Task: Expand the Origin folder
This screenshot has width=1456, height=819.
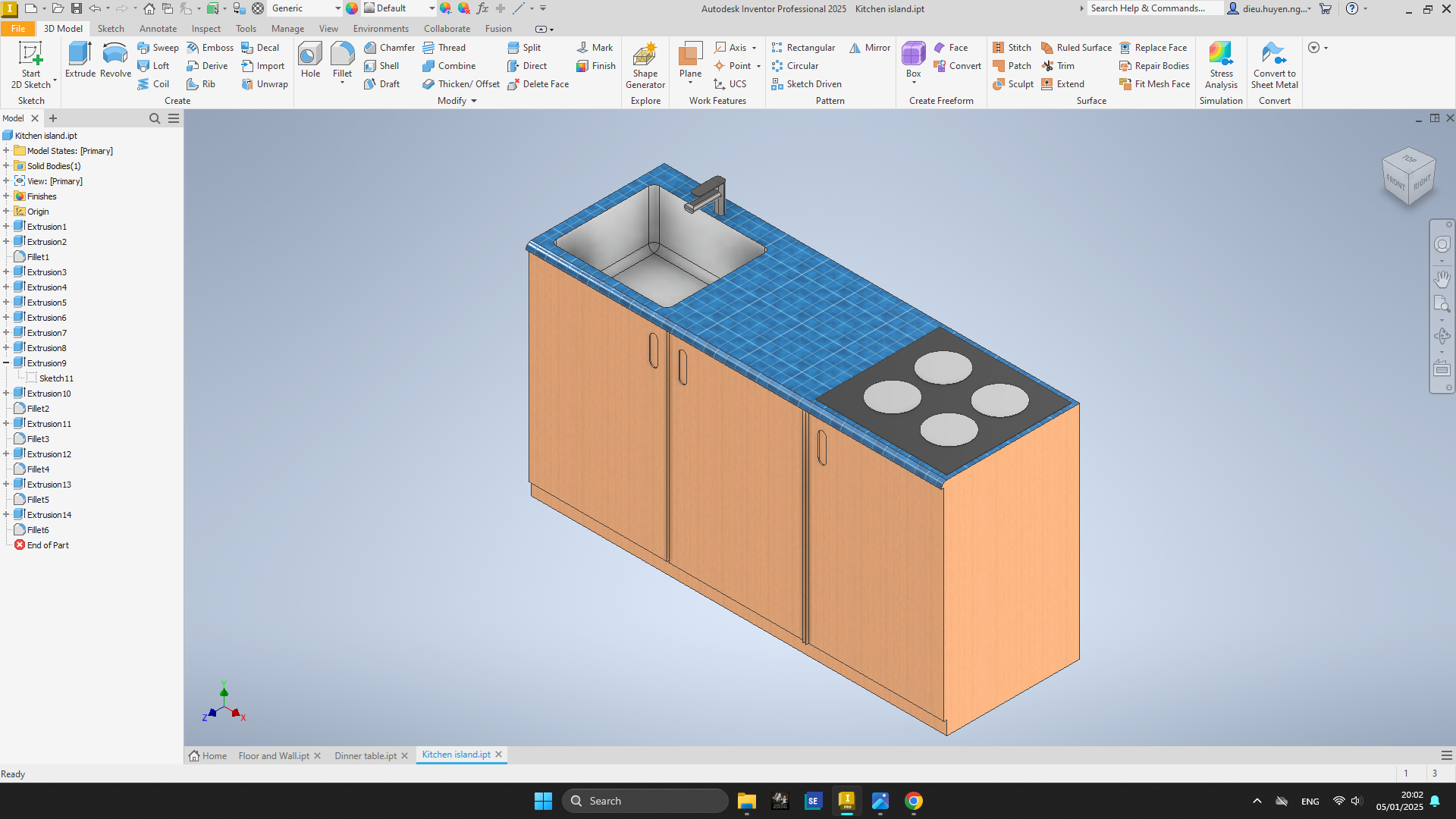Action: pos(6,212)
